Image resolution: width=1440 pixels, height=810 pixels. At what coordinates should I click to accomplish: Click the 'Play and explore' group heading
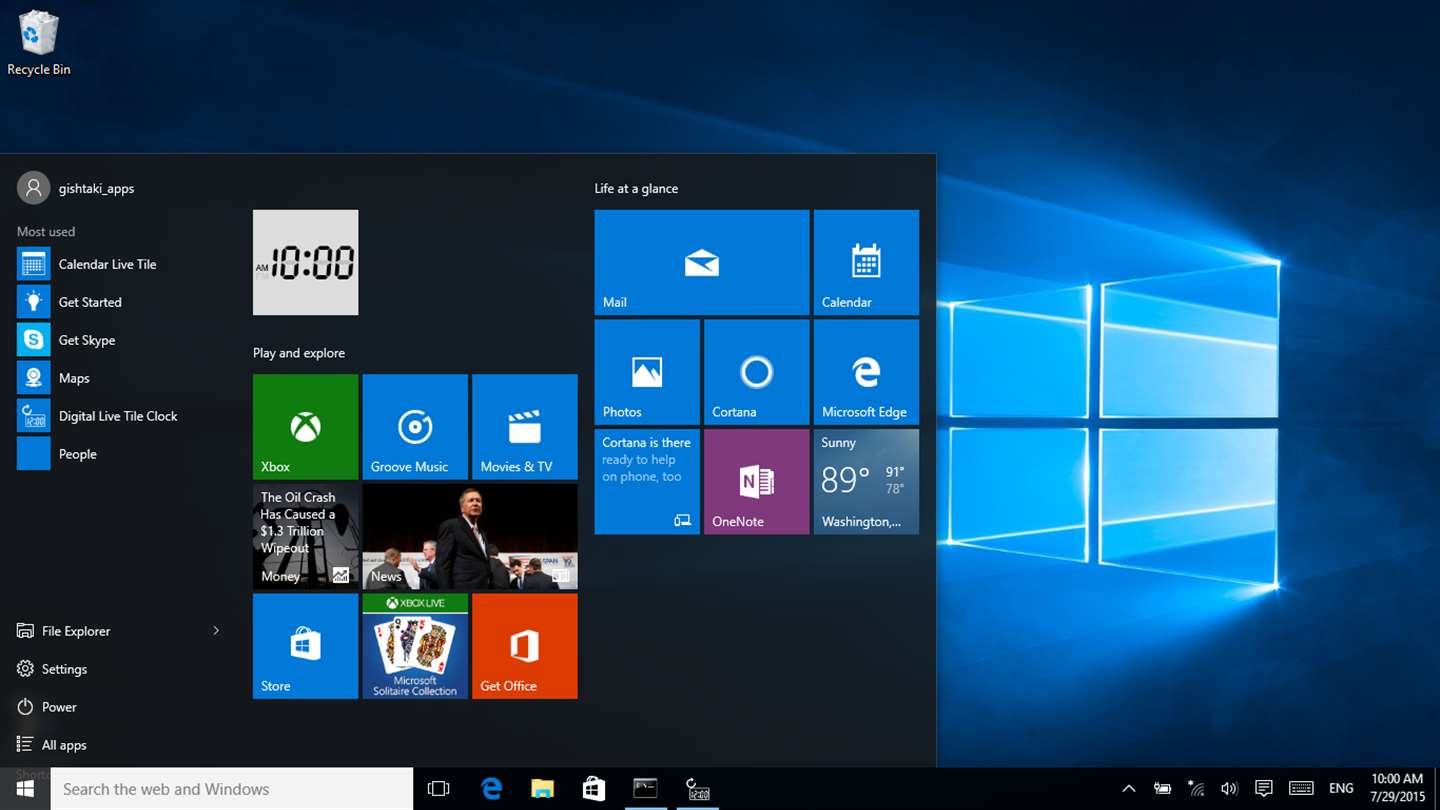(299, 353)
